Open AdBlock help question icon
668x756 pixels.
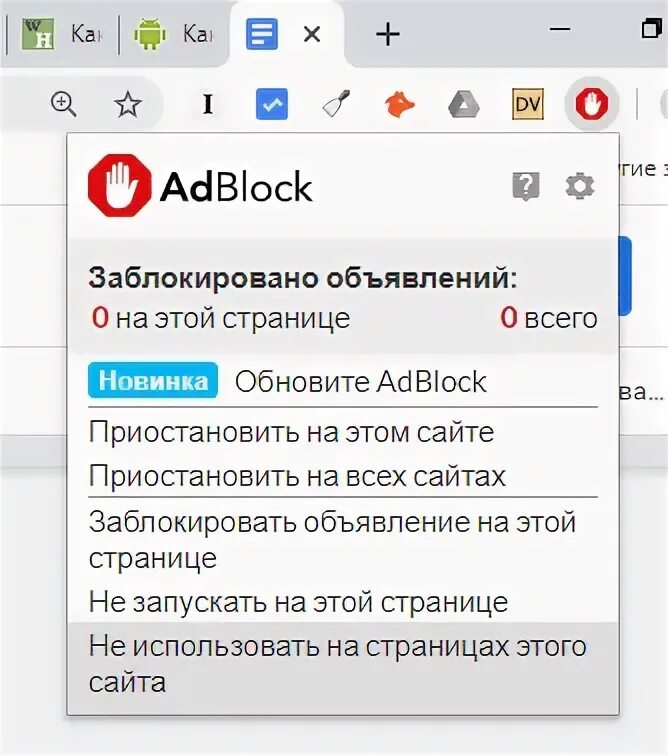(526, 186)
